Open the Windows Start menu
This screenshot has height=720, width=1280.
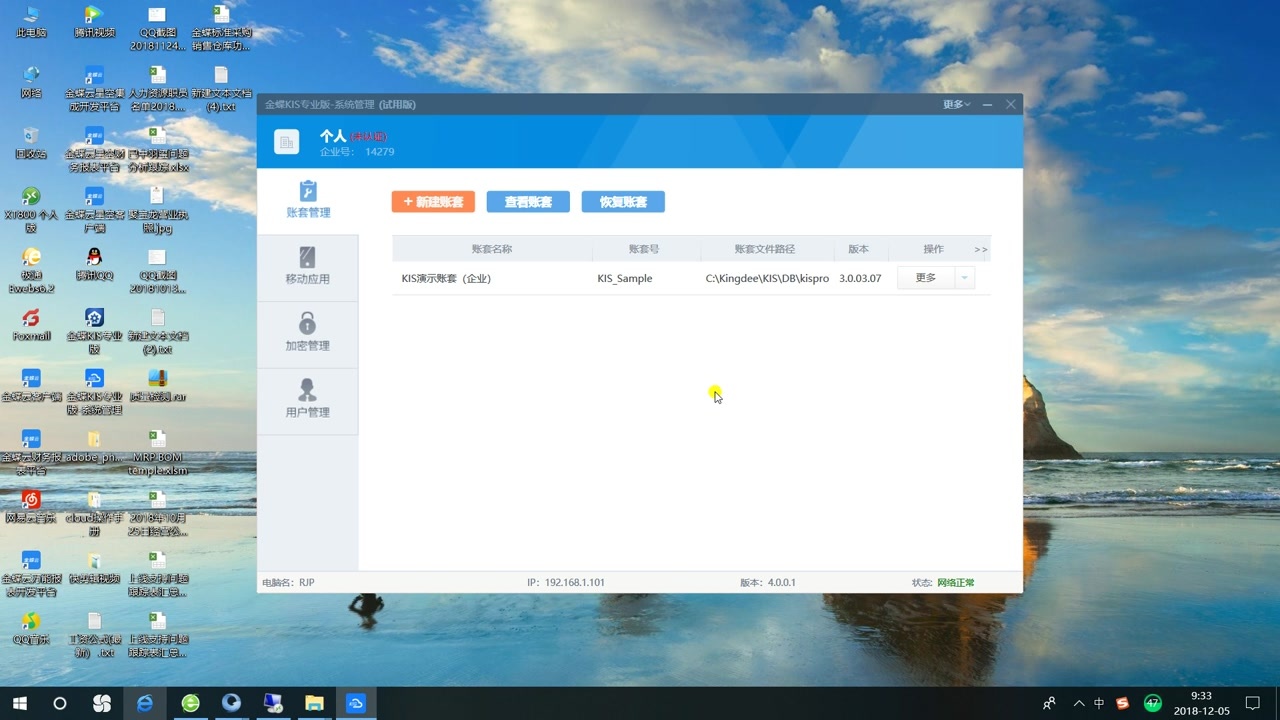(x=19, y=703)
